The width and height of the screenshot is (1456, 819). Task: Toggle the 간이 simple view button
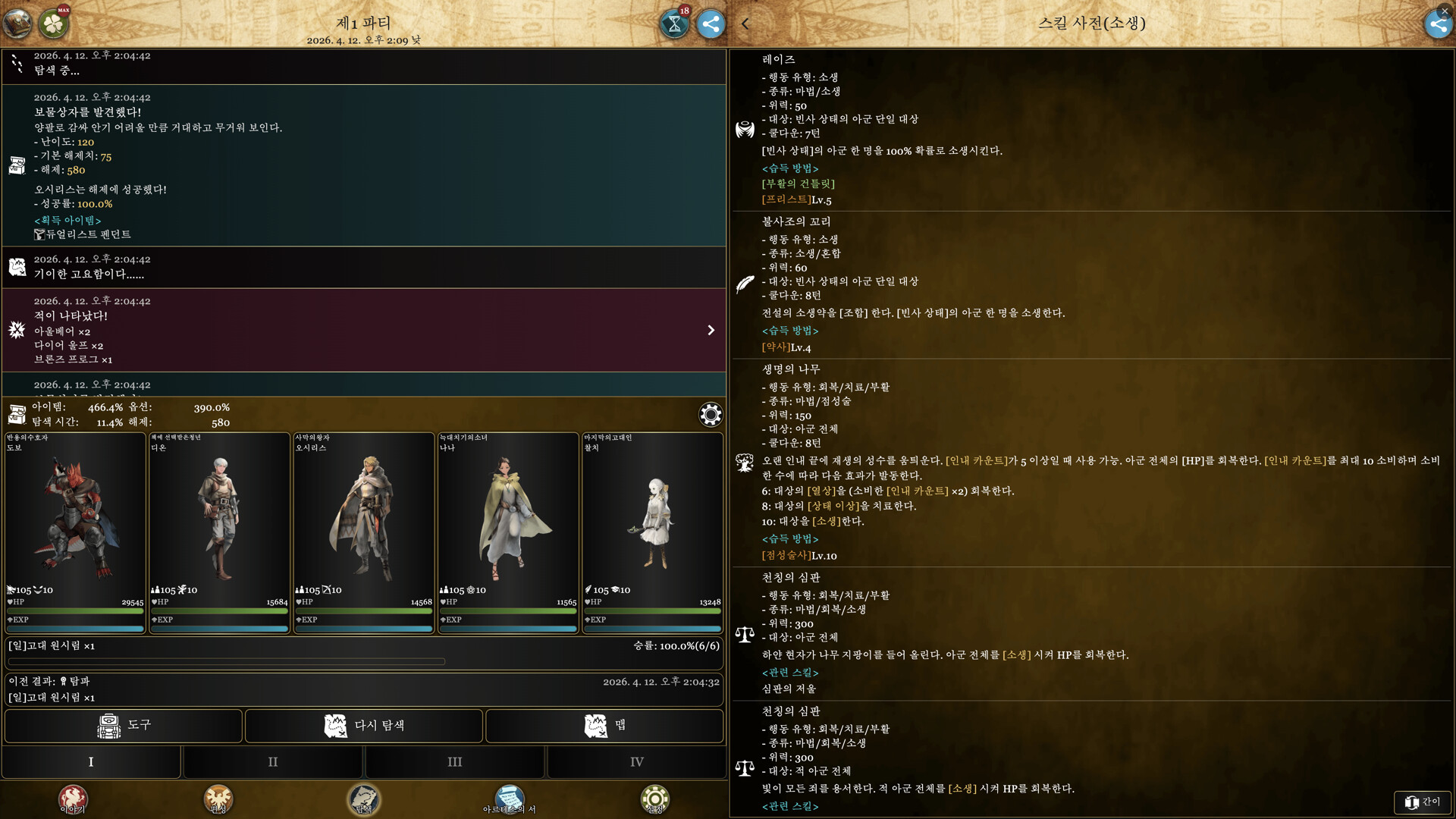(x=1423, y=802)
